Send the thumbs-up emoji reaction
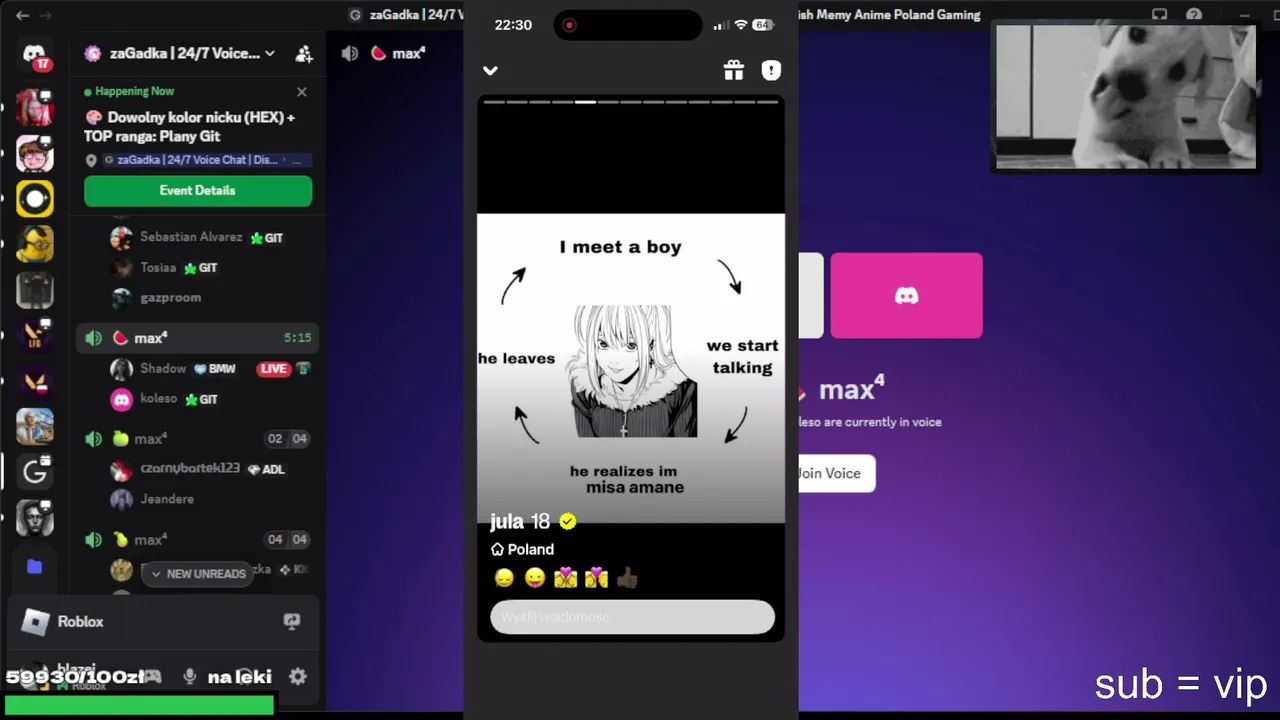The width and height of the screenshot is (1280, 720). (627, 578)
